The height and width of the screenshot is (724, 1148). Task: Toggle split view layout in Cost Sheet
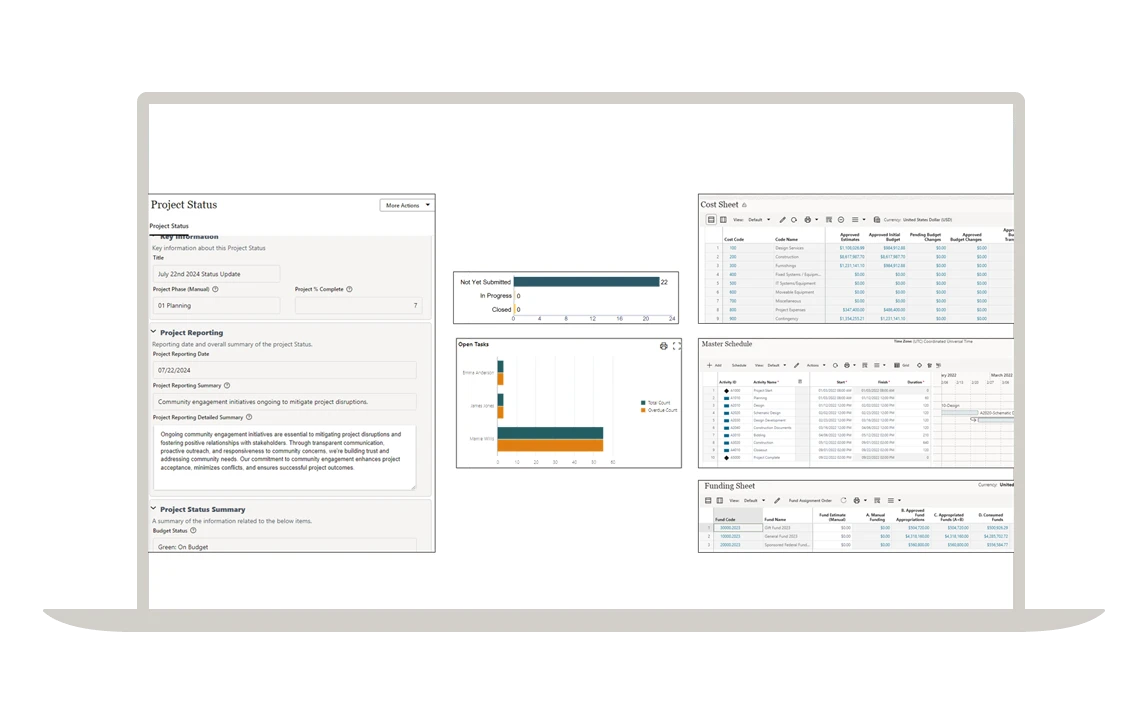pyautogui.click(x=722, y=220)
